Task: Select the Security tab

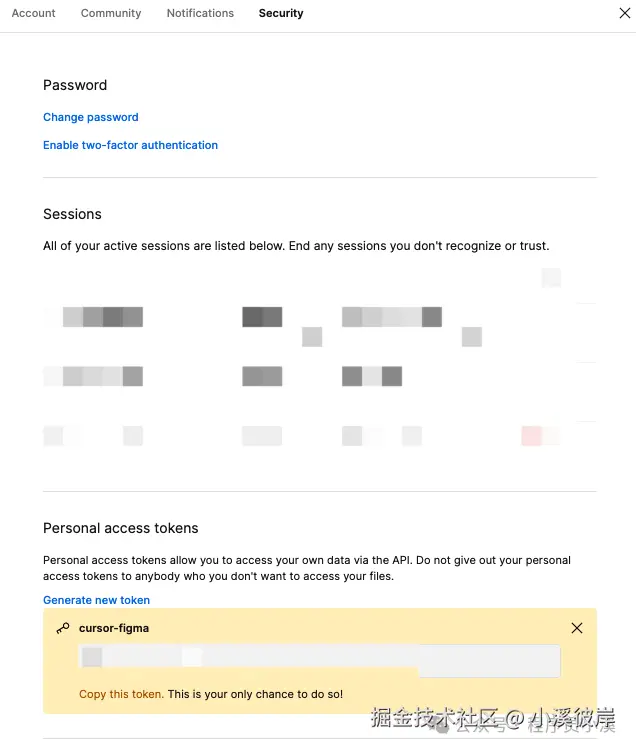Action: 281,13
